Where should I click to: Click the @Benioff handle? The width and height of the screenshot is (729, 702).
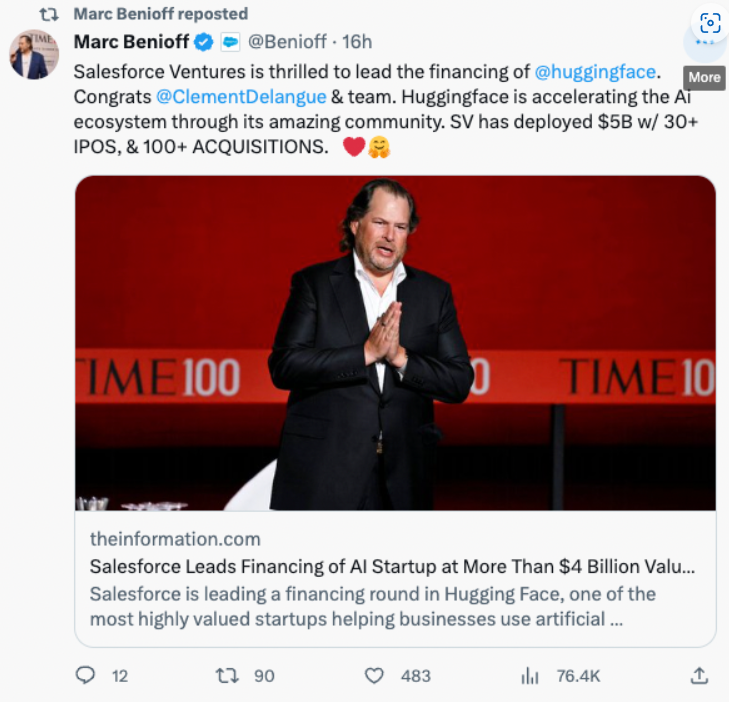[x=287, y=42]
